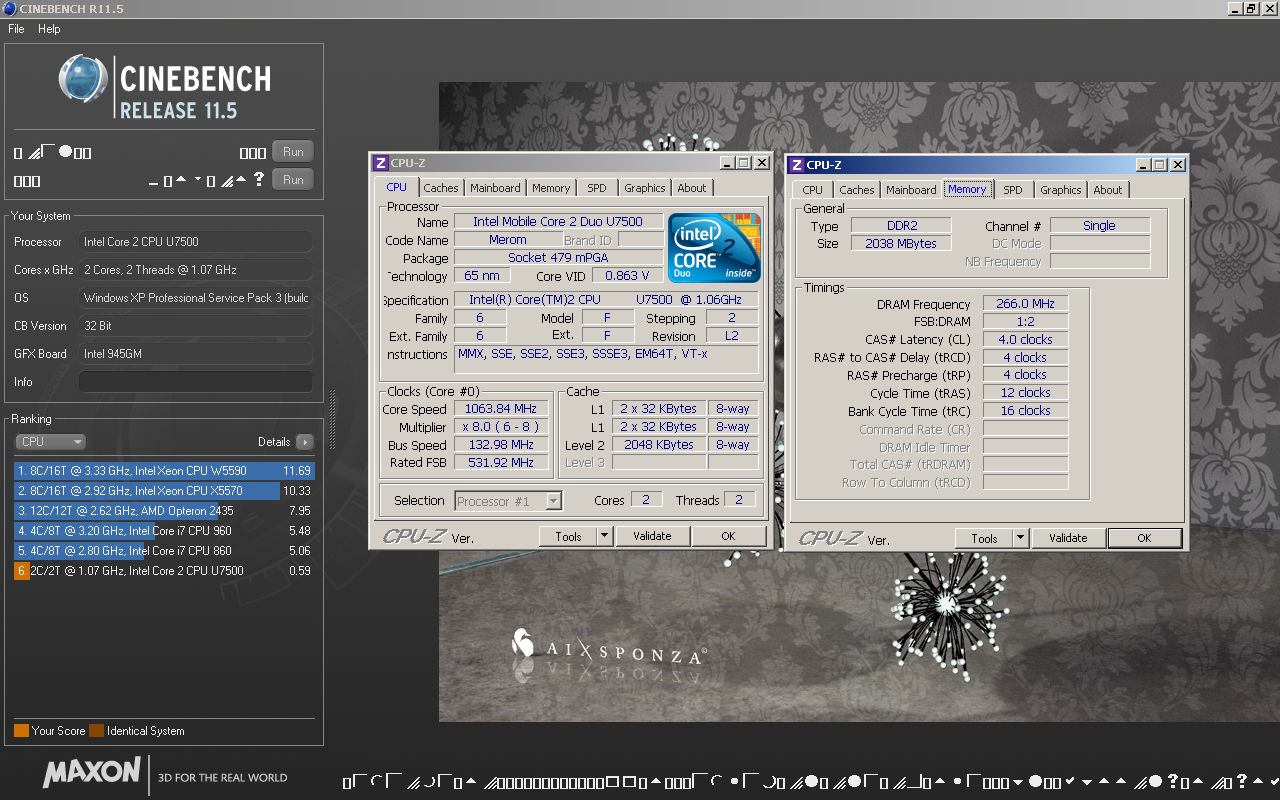Switch to CPU tab in the CPU-Z memory timings window
This screenshot has height=800, width=1280.
(x=813, y=190)
